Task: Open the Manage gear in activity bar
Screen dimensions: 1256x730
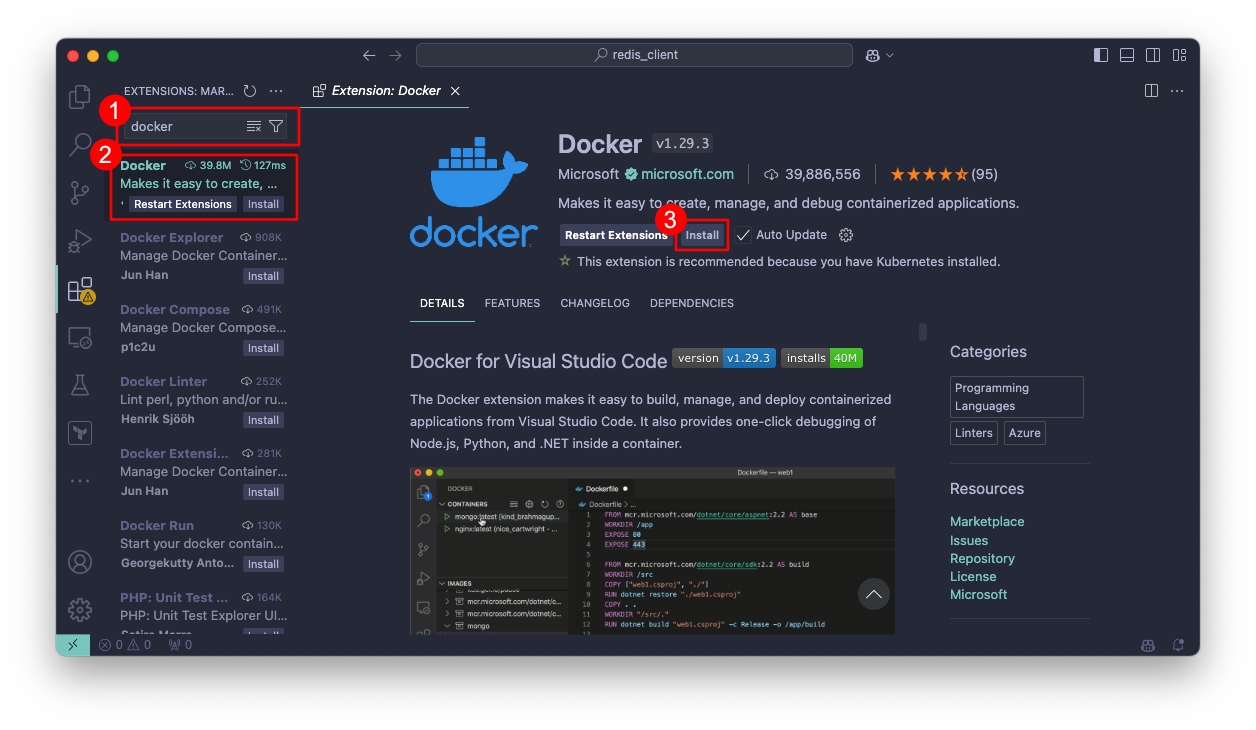Action: [x=80, y=610]
